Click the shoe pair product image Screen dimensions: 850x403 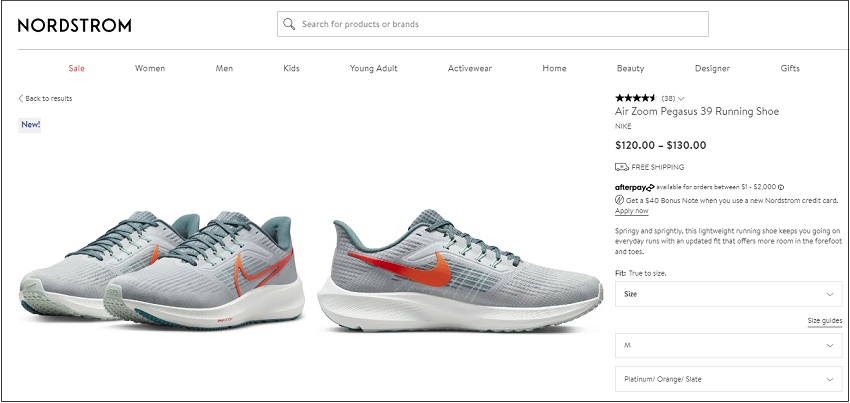pyautogui.click(x=161, y=270)
